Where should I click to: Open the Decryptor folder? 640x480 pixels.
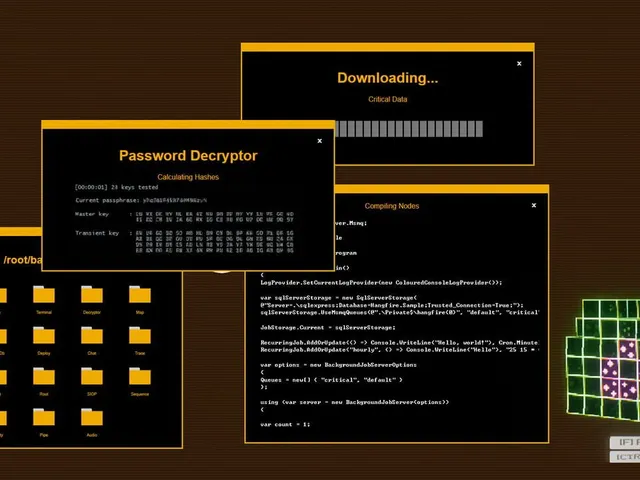(x=92, y=295)
